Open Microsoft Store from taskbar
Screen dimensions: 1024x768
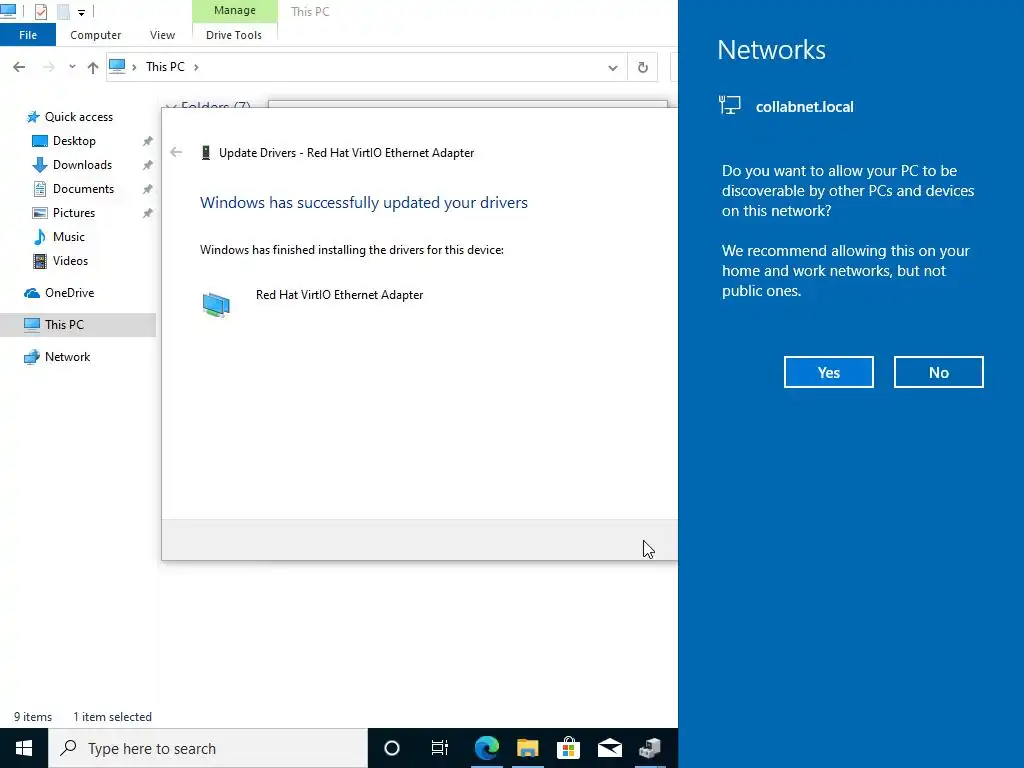click(569, 748)
